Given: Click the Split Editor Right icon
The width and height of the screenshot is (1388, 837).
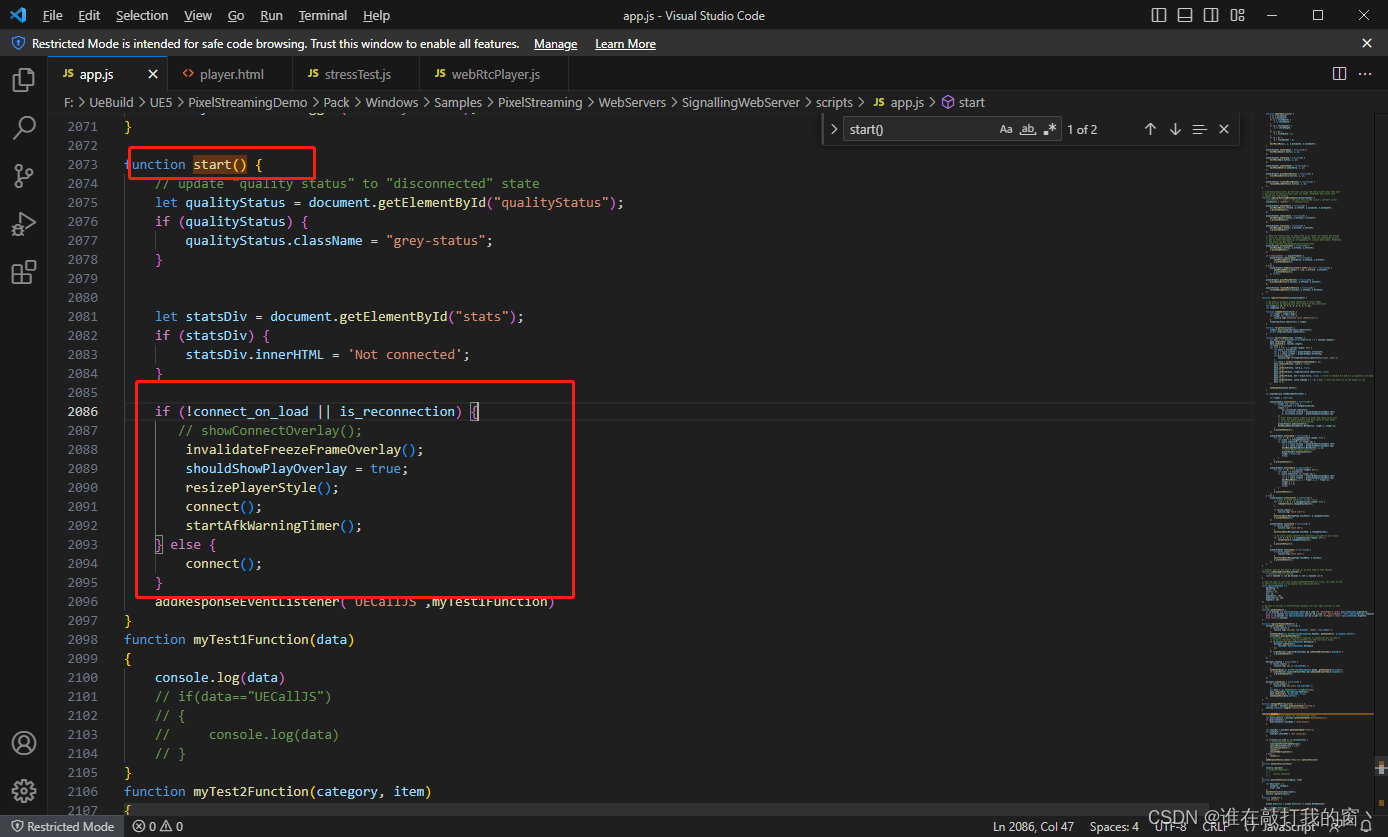Looking at the screenshot, I should (x=1339, y=74).
